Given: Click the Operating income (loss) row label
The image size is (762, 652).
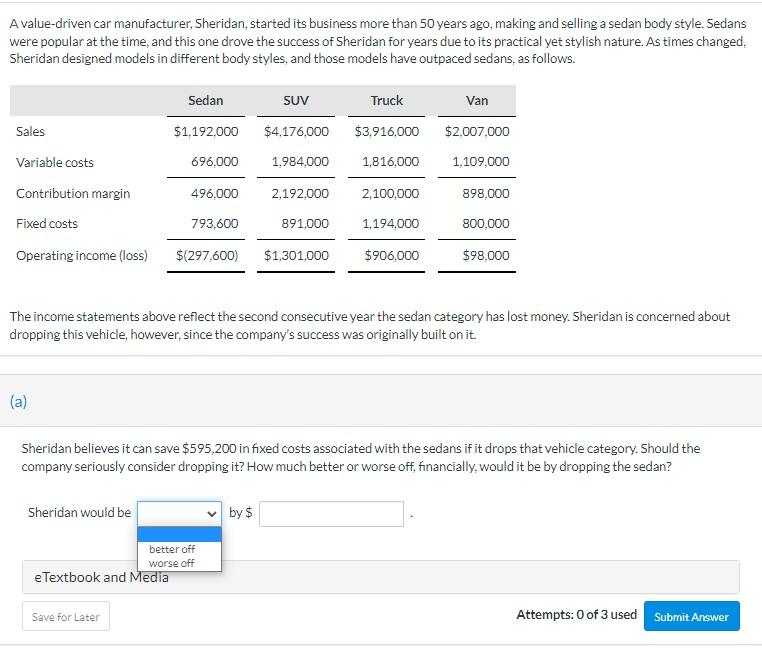Looking at the screenshot, I should pyautogui.click(x=82, y=256).
